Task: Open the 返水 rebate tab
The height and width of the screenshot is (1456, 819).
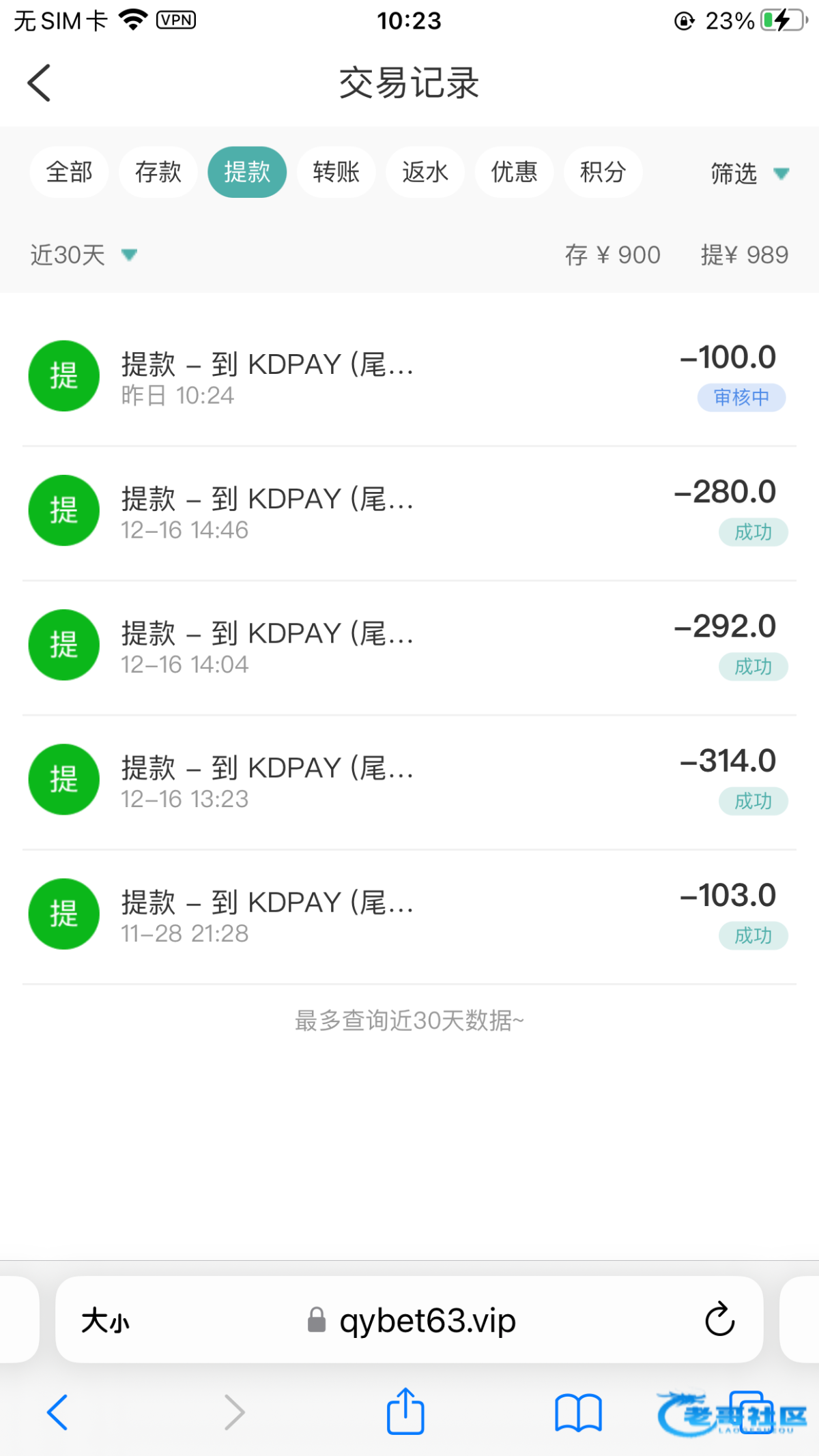Action: [x=425, y=172]
